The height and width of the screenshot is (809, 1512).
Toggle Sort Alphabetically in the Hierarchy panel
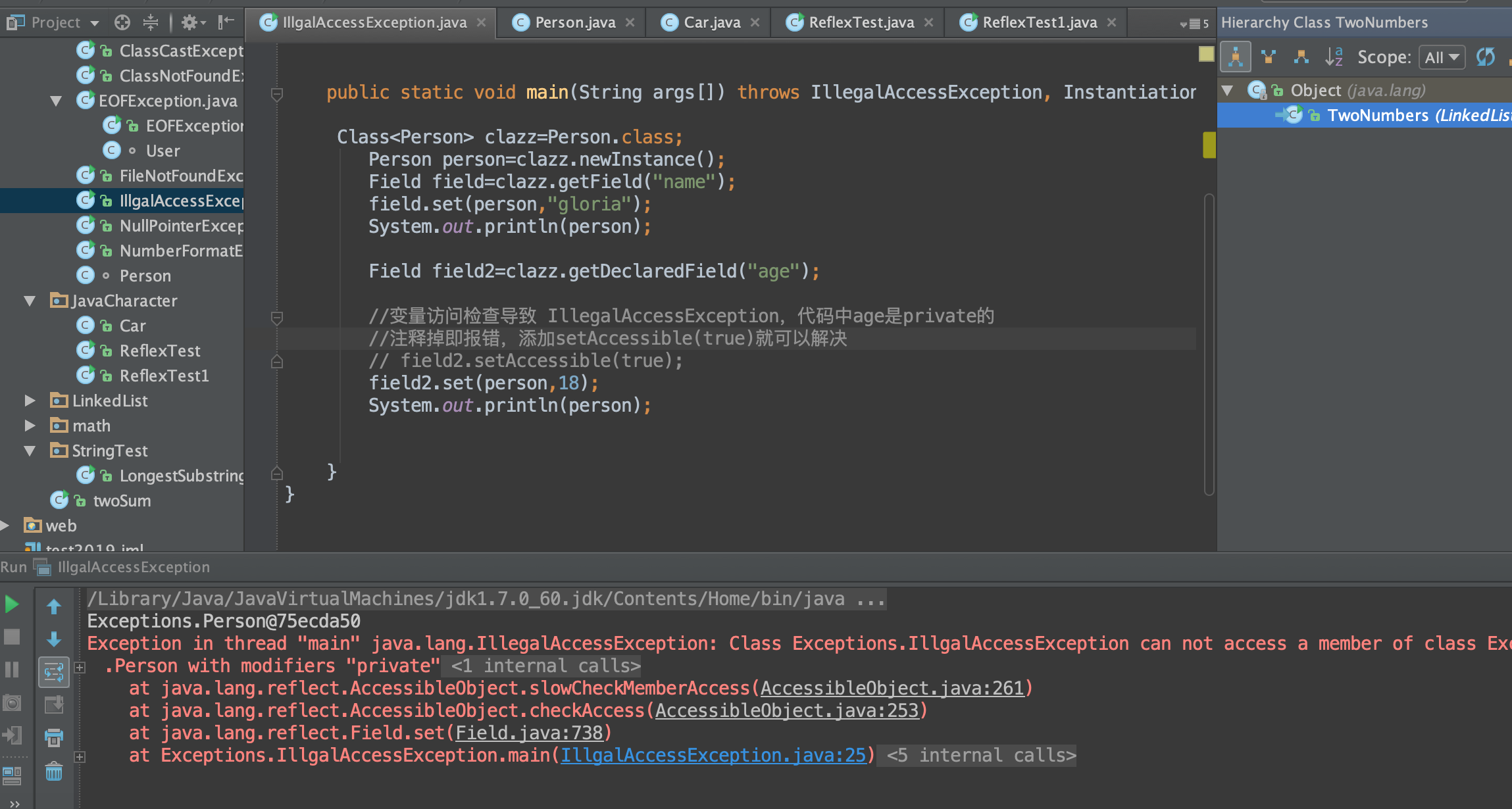pos(1334,57)
